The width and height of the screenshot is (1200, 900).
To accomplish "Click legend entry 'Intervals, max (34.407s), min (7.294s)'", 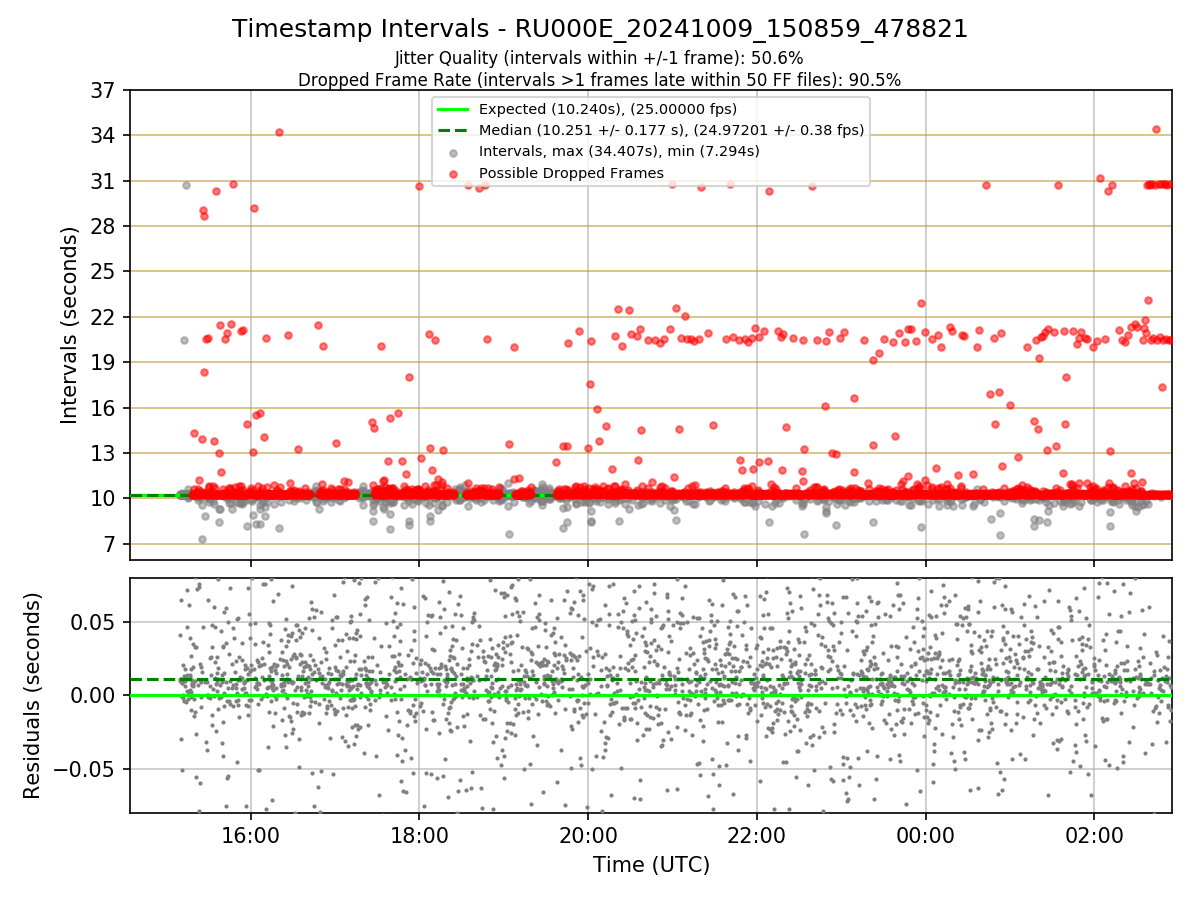I will point(619,151).
